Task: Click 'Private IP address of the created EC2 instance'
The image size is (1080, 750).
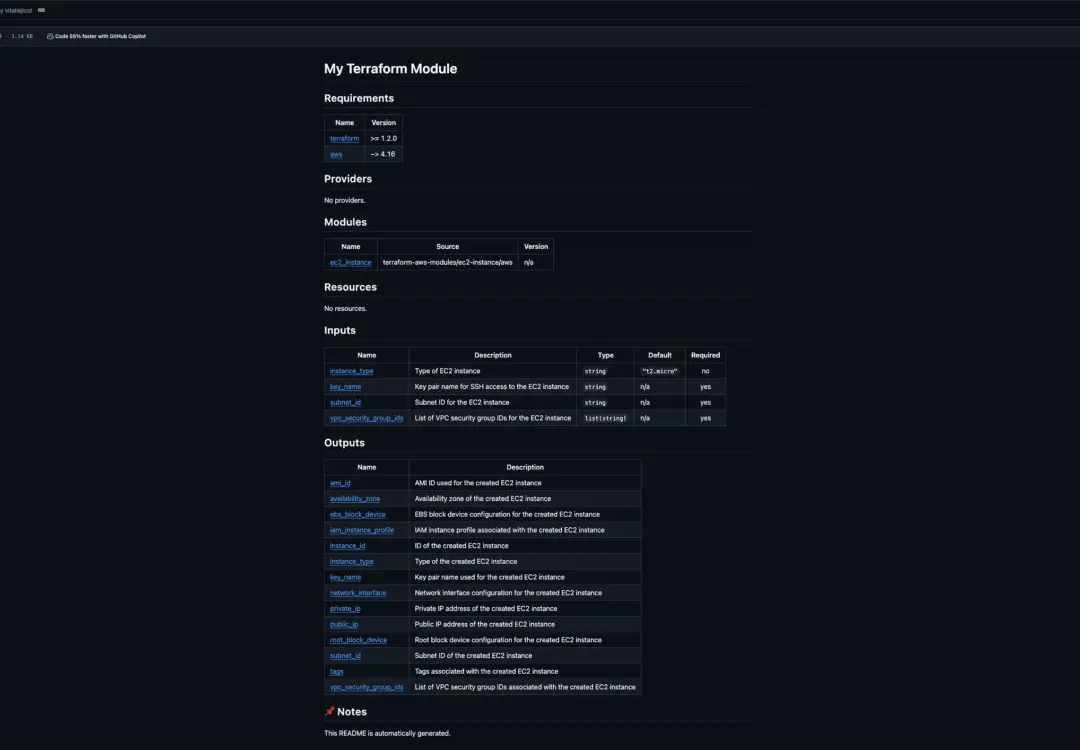Action: (x=486, y=609)
